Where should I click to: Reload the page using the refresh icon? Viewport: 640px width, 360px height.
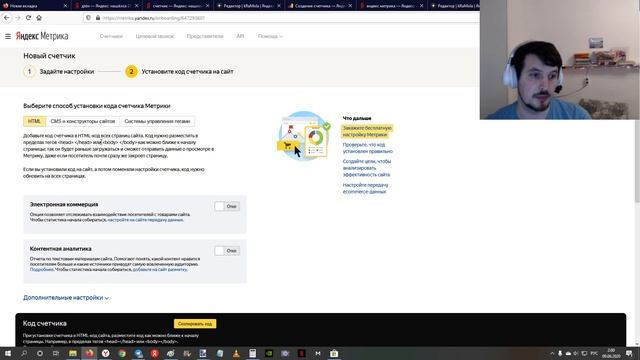click(x=28, y=18)
